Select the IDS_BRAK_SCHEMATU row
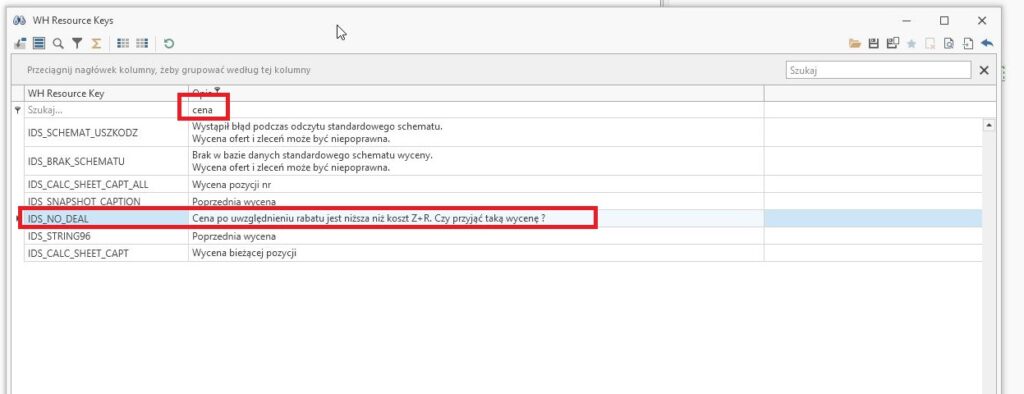The image size is (1024, 394). click(x=503, y=161)
